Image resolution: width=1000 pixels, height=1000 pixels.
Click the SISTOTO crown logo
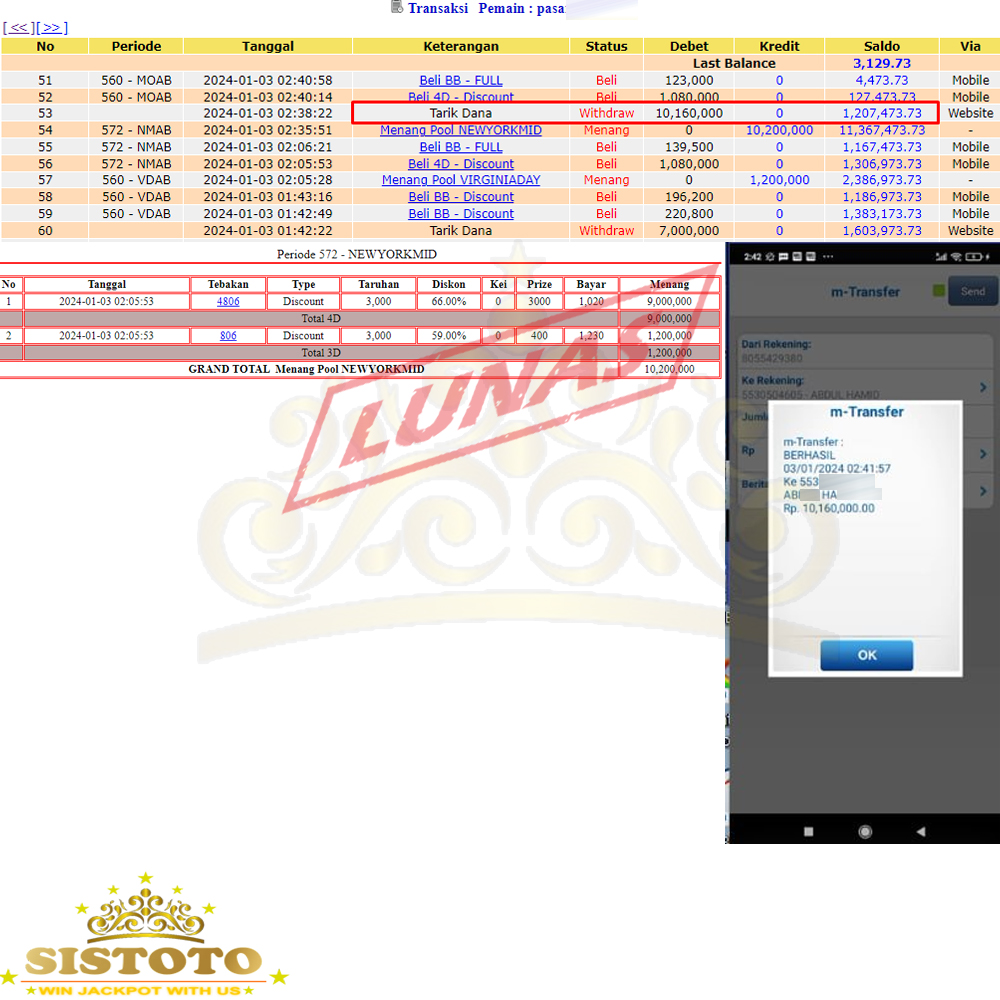(143, 935)
